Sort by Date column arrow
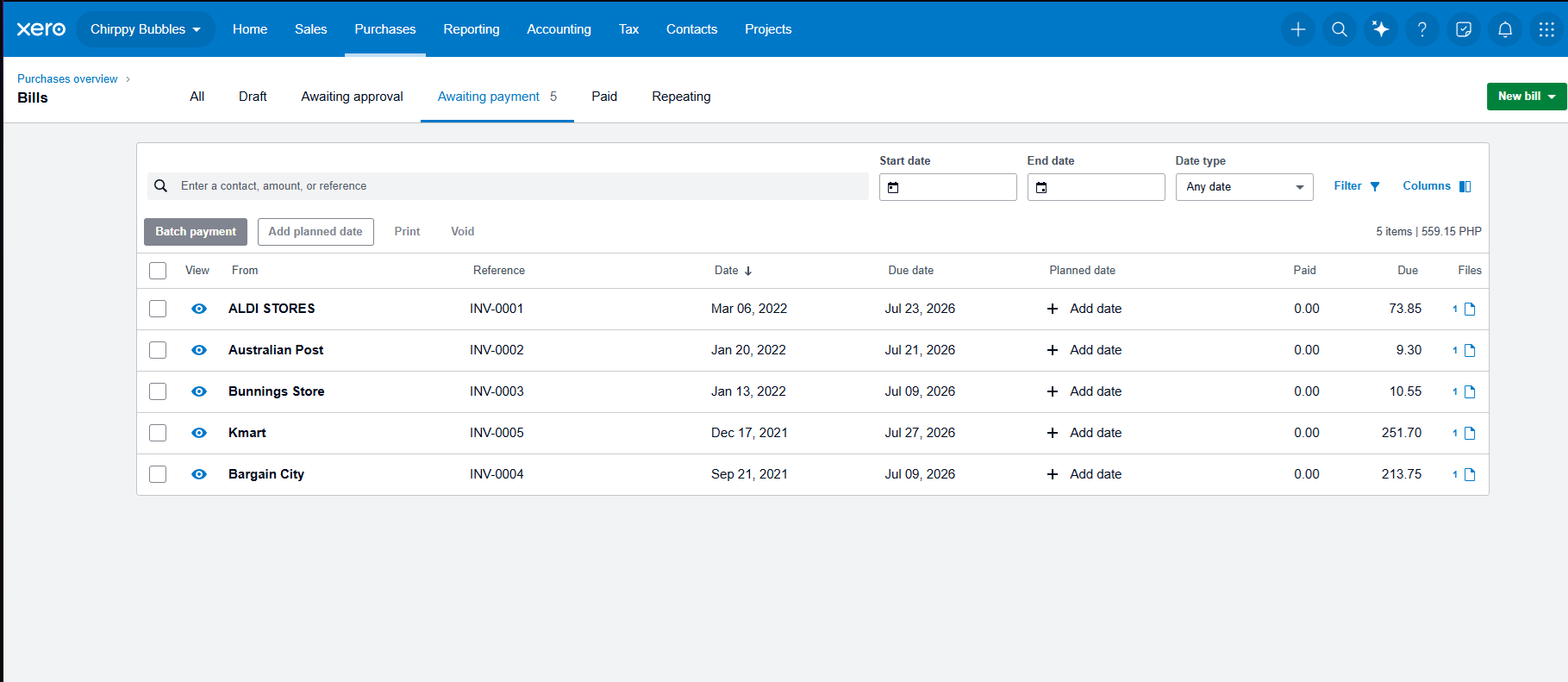The image size is (1568, 682). click(x=748, y=271)
